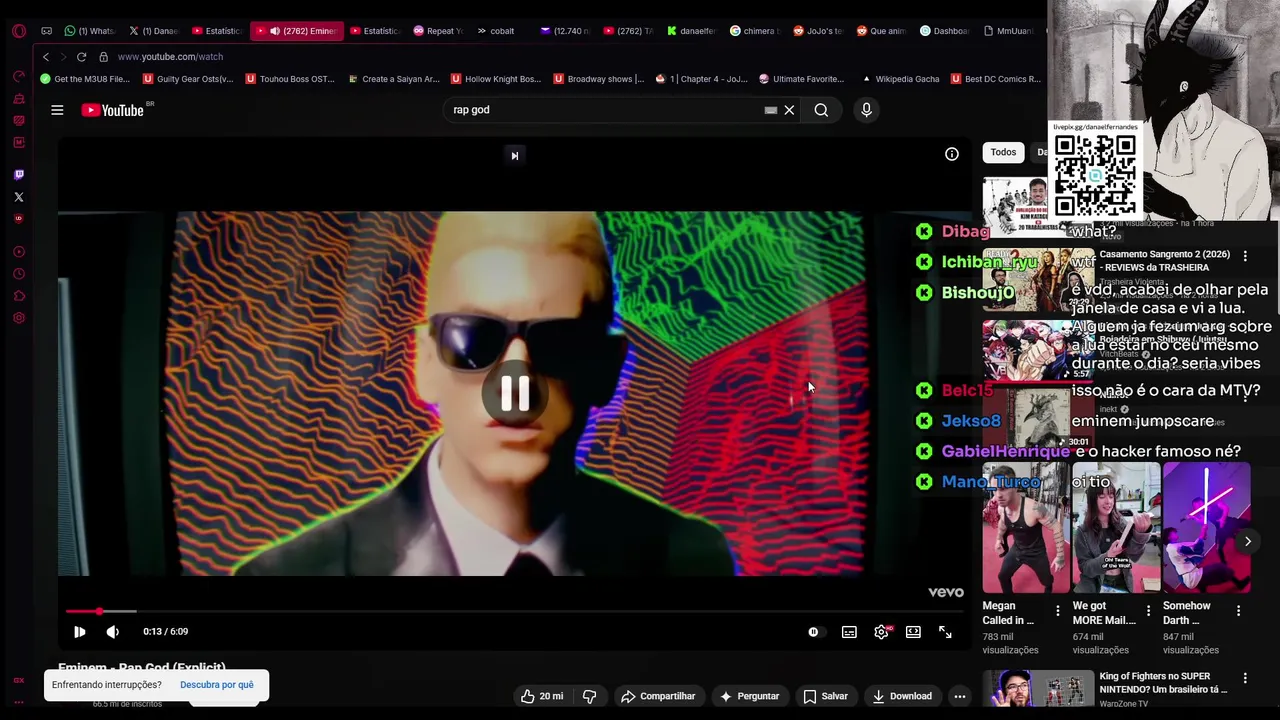The image size is (1280, 720).
Task: Select the 'Todos' filter chip
Action: point(1003,152)
